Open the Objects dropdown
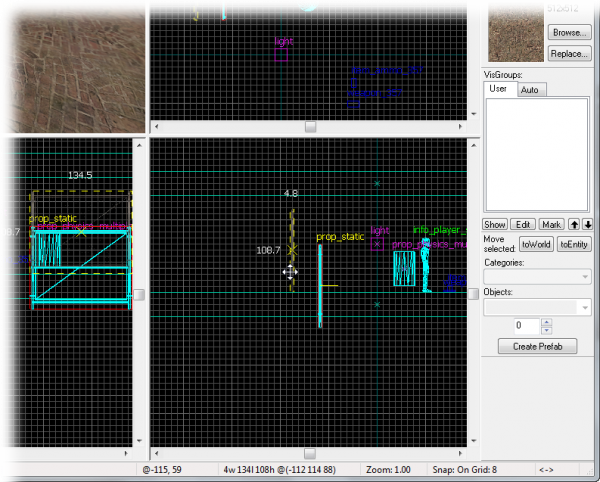The height and width of the screenshot is (482, 600). tap(538, 308)
